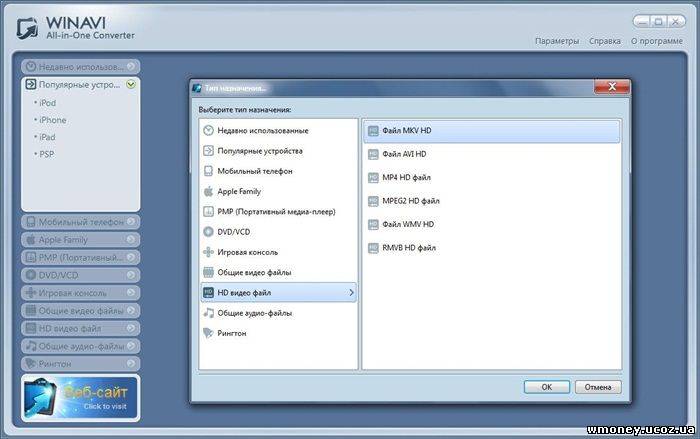Viewport: 700px width, 439px height.
Task: Click chevron arrow on HD видео файл row
Action: click(x=351, y=293)
